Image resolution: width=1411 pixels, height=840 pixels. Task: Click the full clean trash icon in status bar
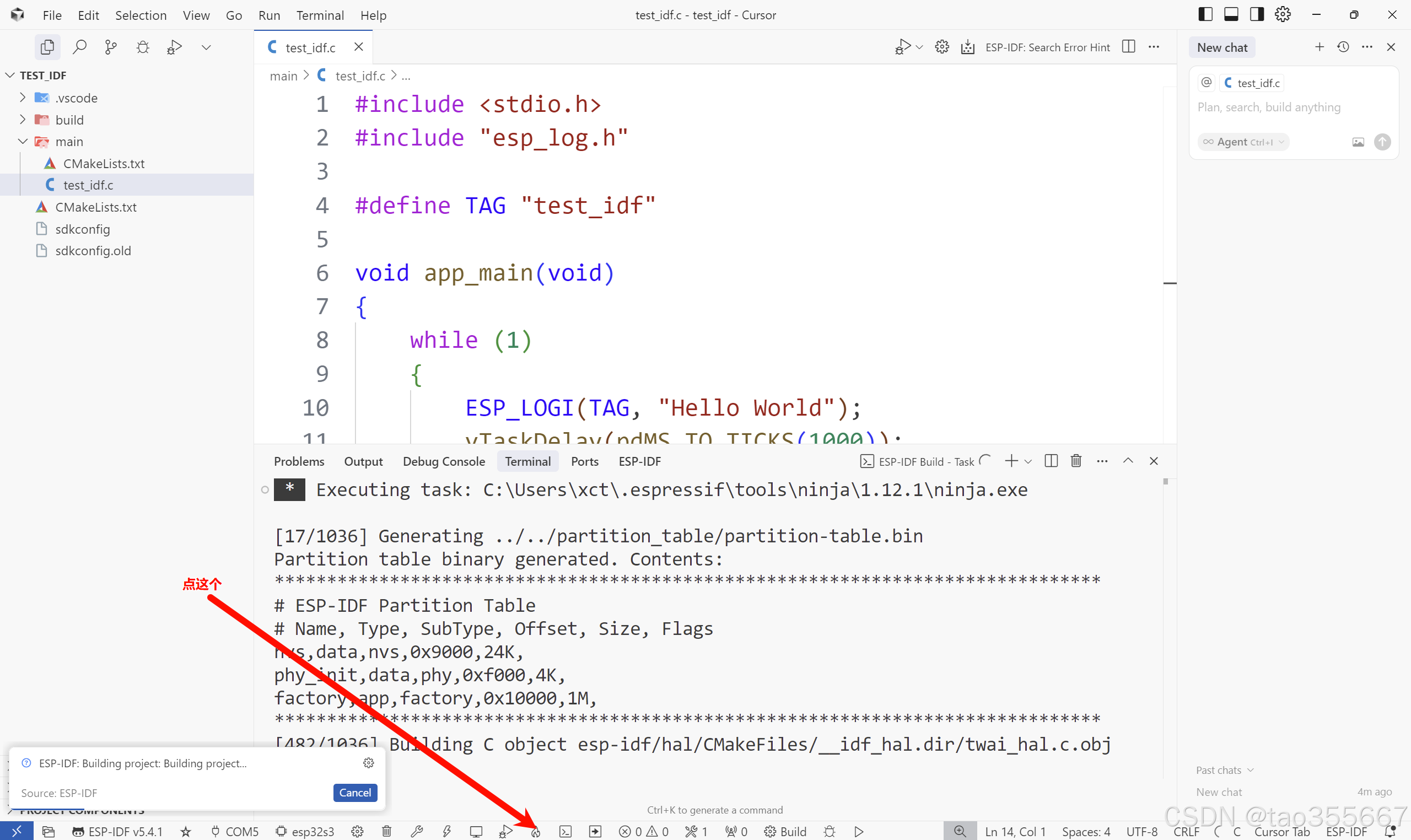pos(386,832)
